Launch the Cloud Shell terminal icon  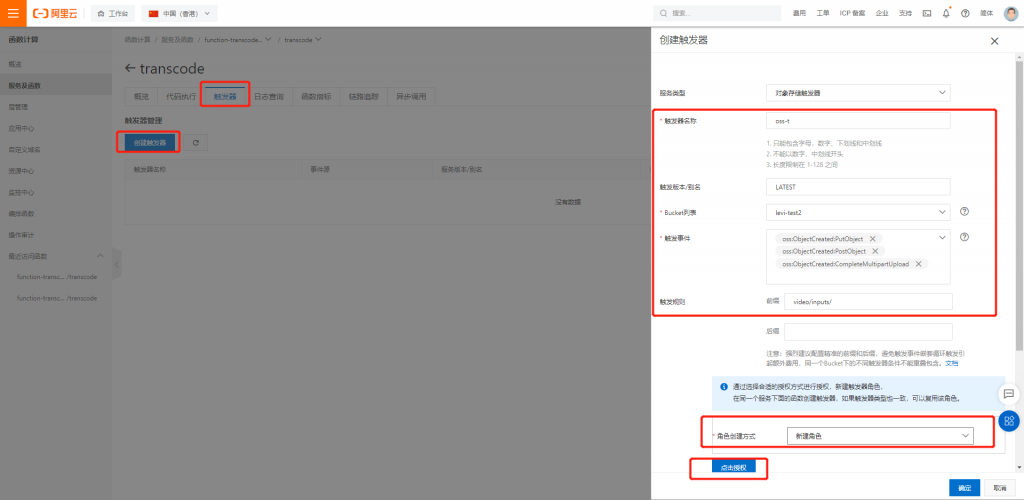[x=927, y=13]
